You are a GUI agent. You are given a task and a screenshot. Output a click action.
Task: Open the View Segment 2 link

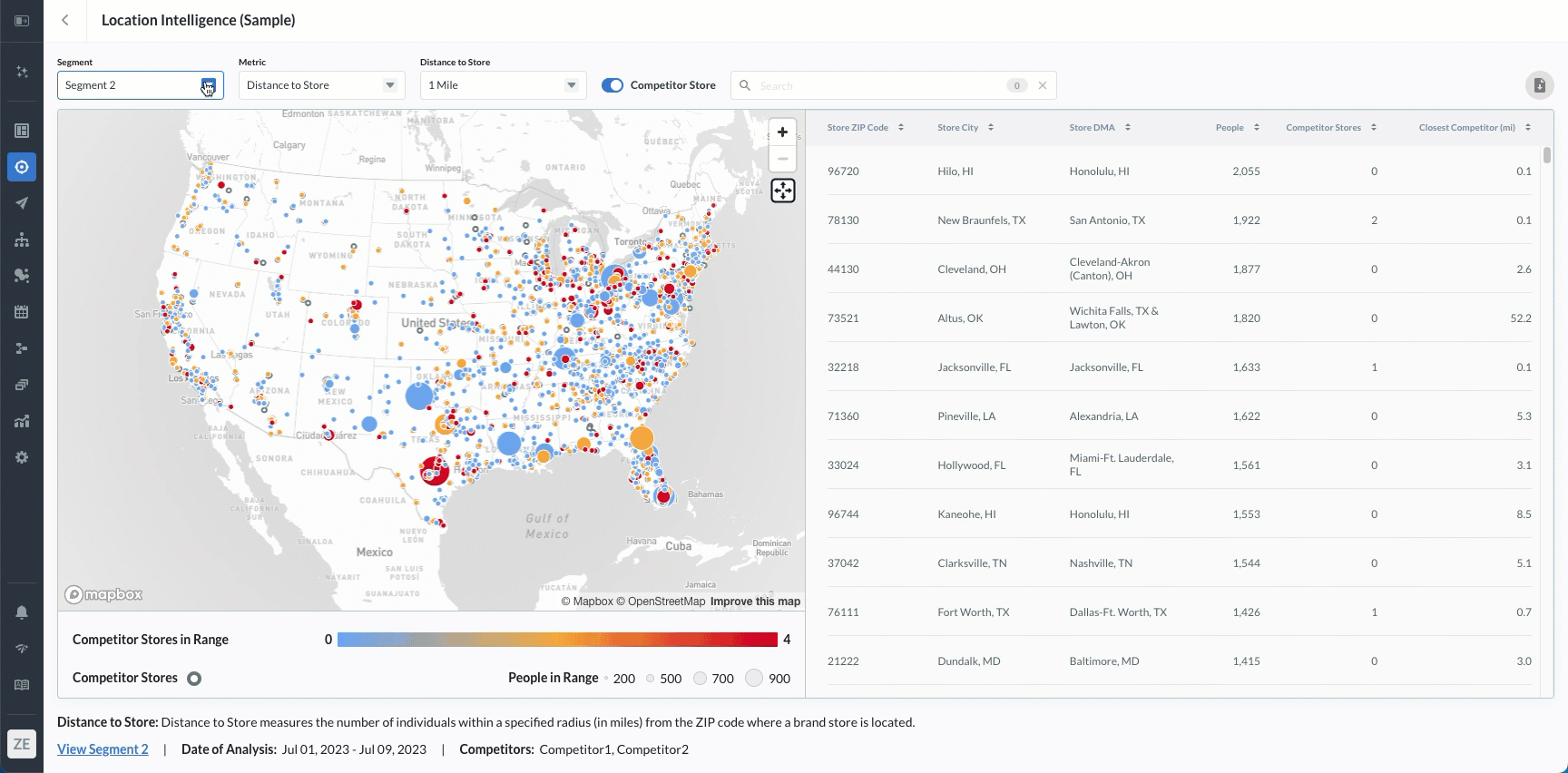(x=103, y=749)
